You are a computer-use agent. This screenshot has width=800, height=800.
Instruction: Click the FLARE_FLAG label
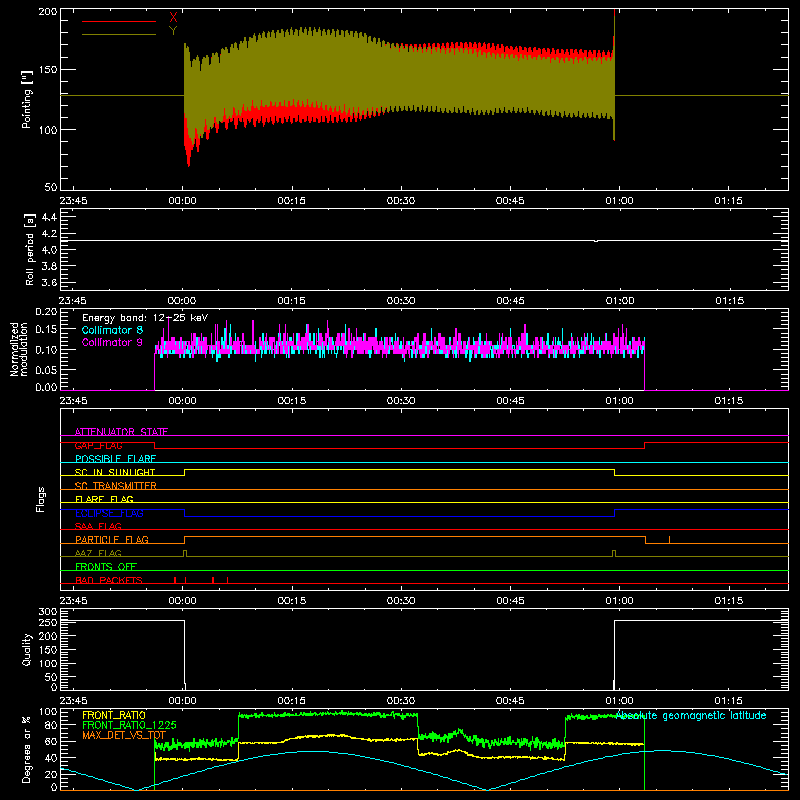(104, 499)
